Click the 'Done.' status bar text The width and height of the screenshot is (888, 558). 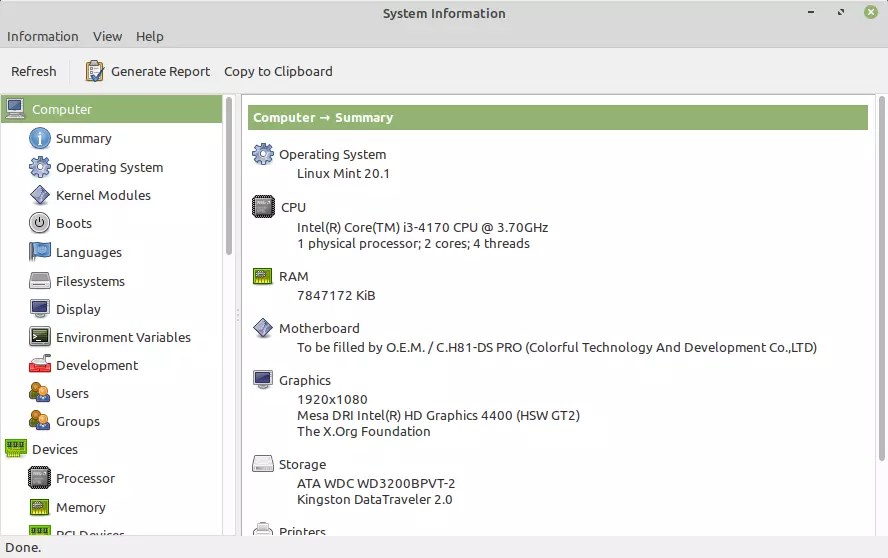pyautogui.click(x=23, y=547)
